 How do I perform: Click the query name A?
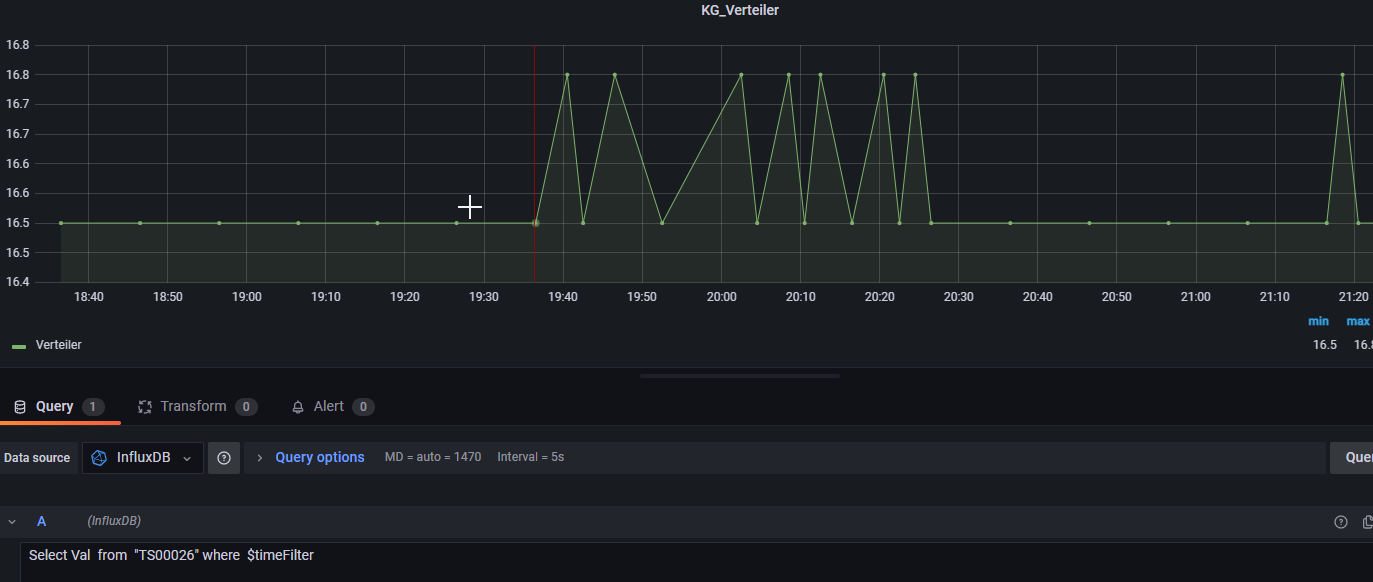point(41,522)
